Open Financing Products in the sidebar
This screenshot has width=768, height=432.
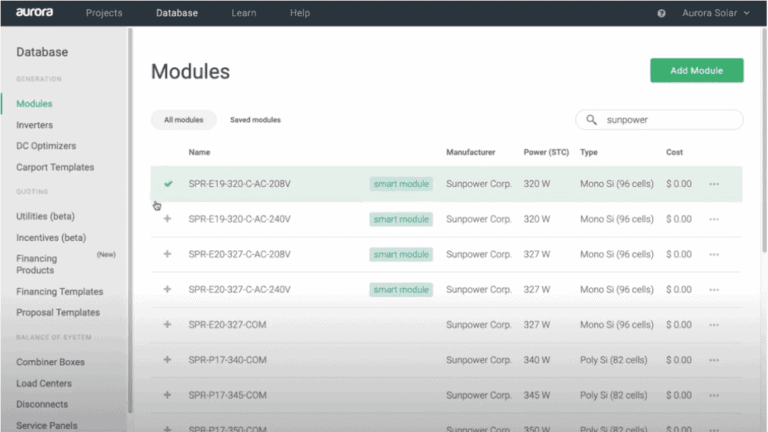click(37, 264)
